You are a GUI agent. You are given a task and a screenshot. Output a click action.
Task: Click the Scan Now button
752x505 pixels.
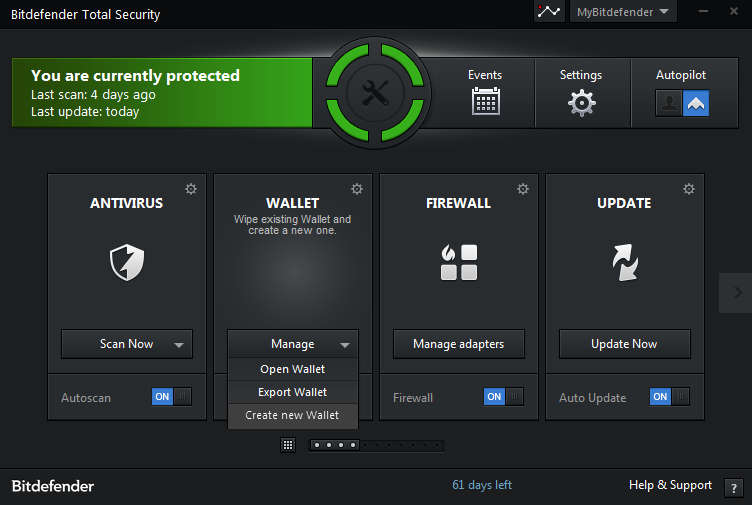point(127,344)
